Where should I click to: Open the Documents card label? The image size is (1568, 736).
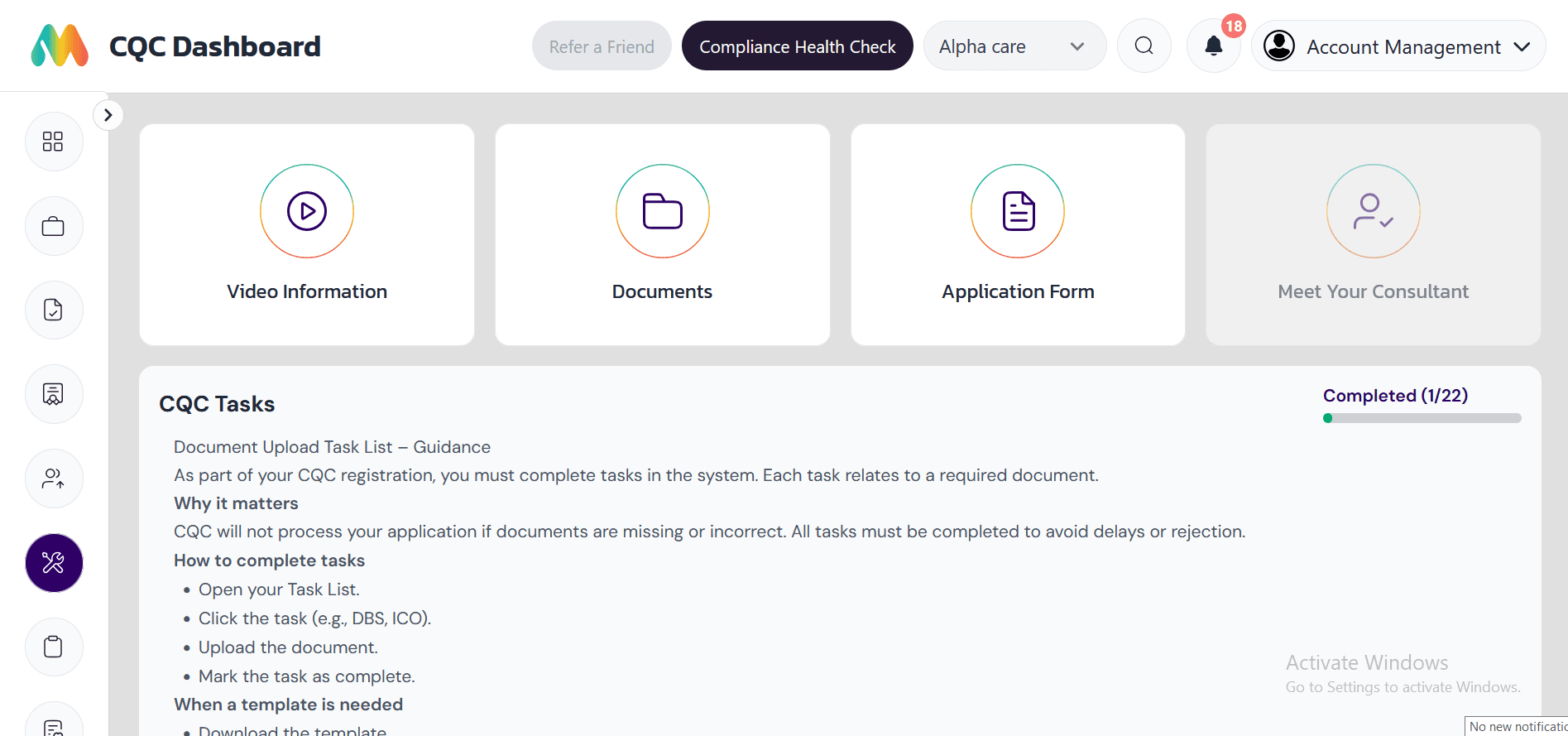click(x=662, y=291)
